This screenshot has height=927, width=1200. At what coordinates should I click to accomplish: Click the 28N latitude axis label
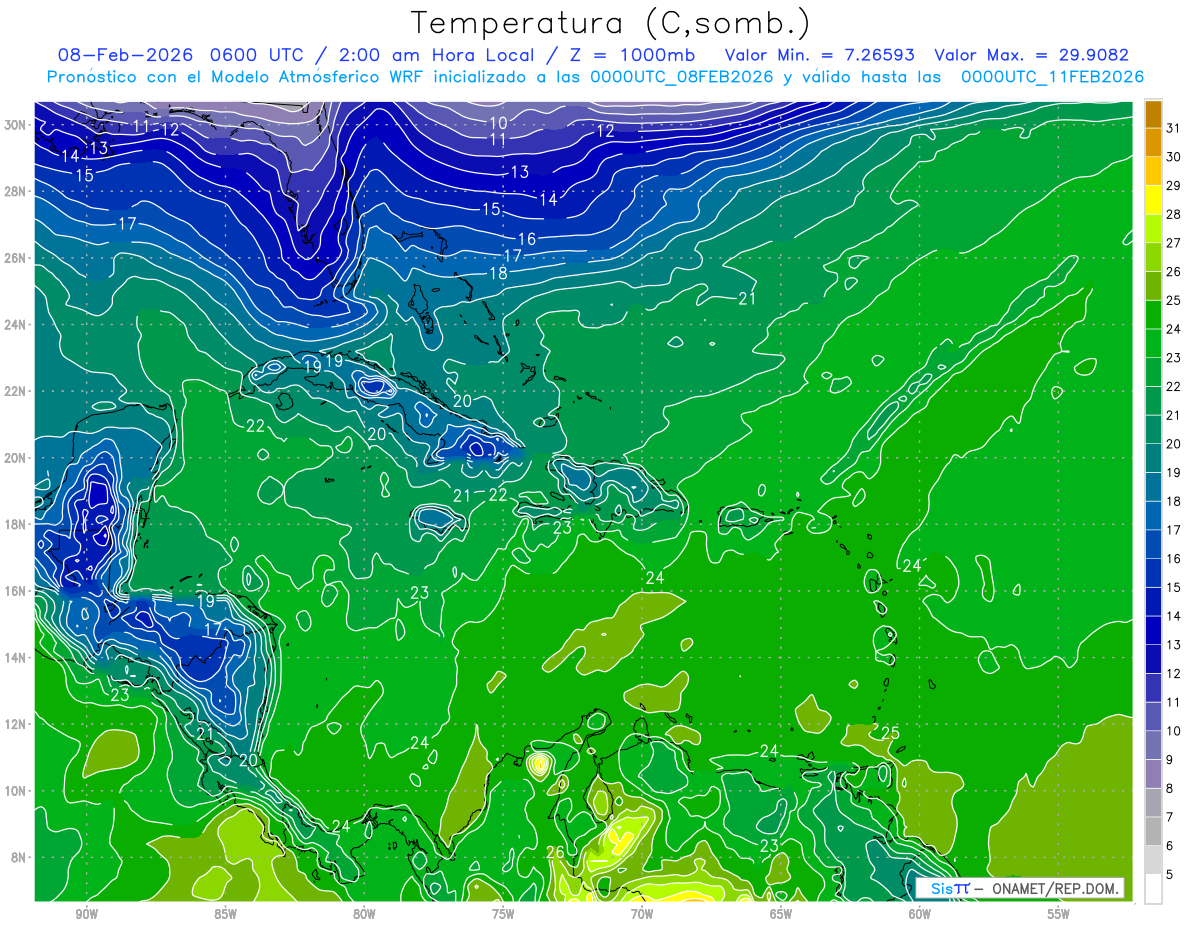[x=15, y=191]
